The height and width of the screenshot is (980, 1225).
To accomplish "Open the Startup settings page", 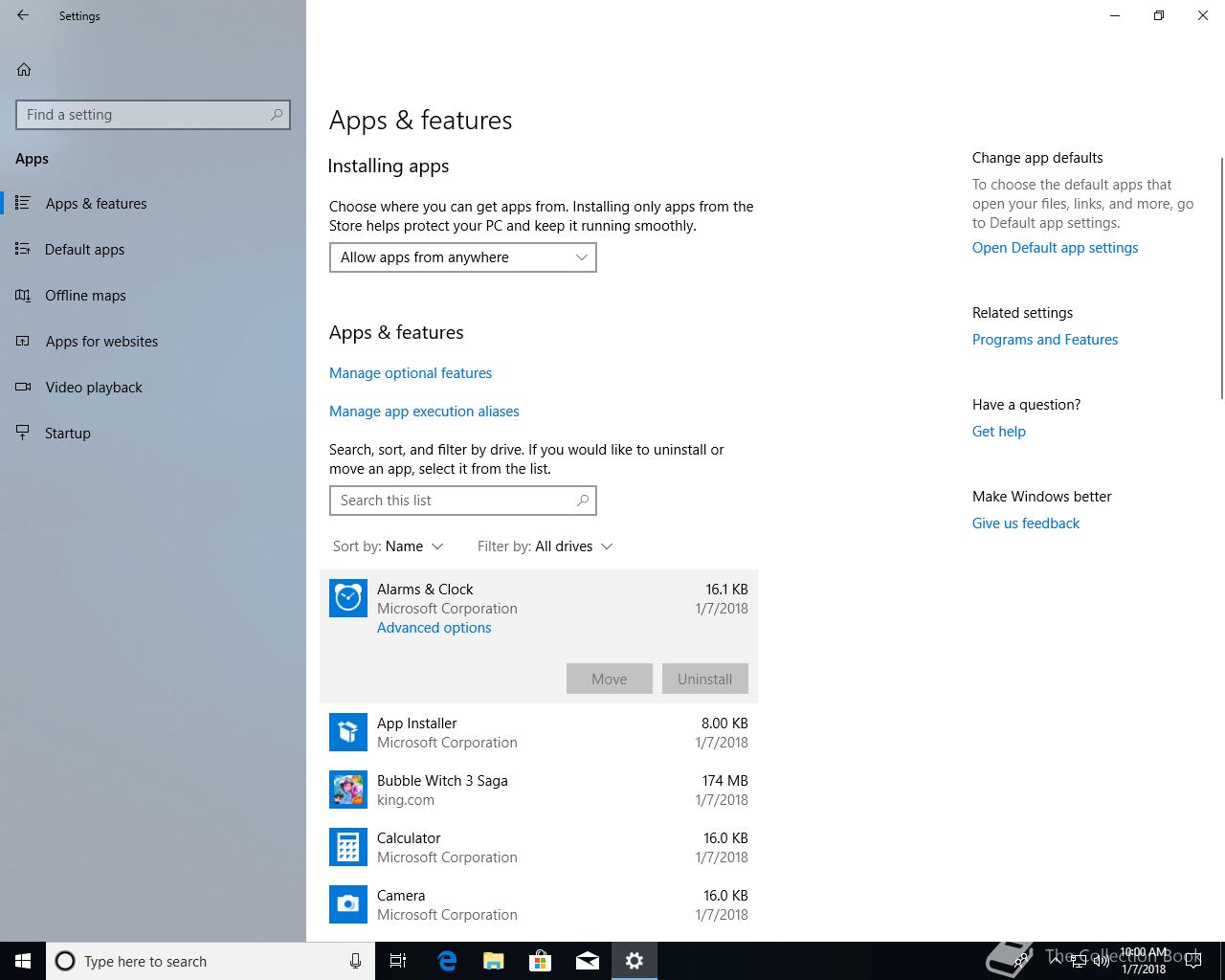I will [153, 434].
